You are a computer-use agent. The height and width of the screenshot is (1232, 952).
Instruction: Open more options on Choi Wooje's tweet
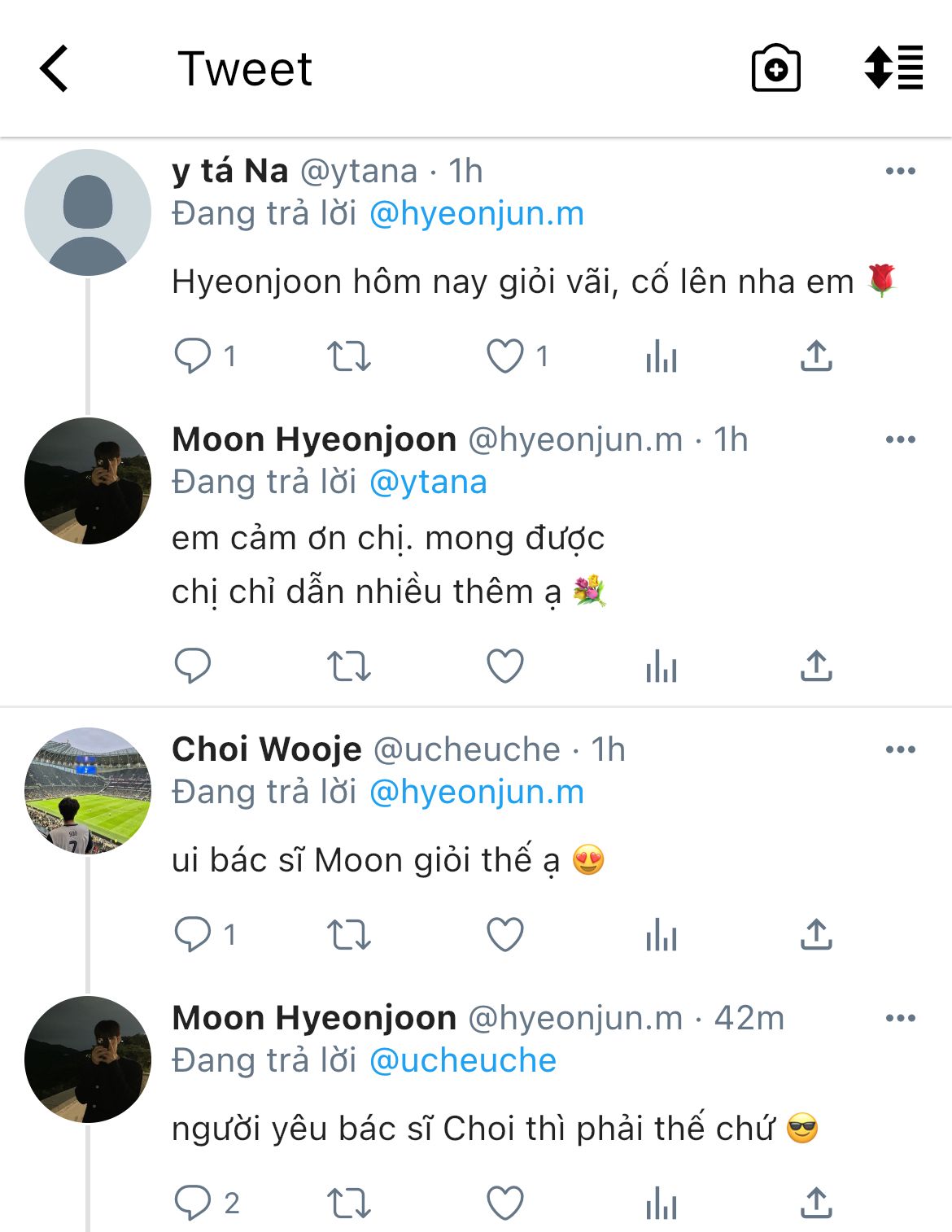[x=900, y=749]
